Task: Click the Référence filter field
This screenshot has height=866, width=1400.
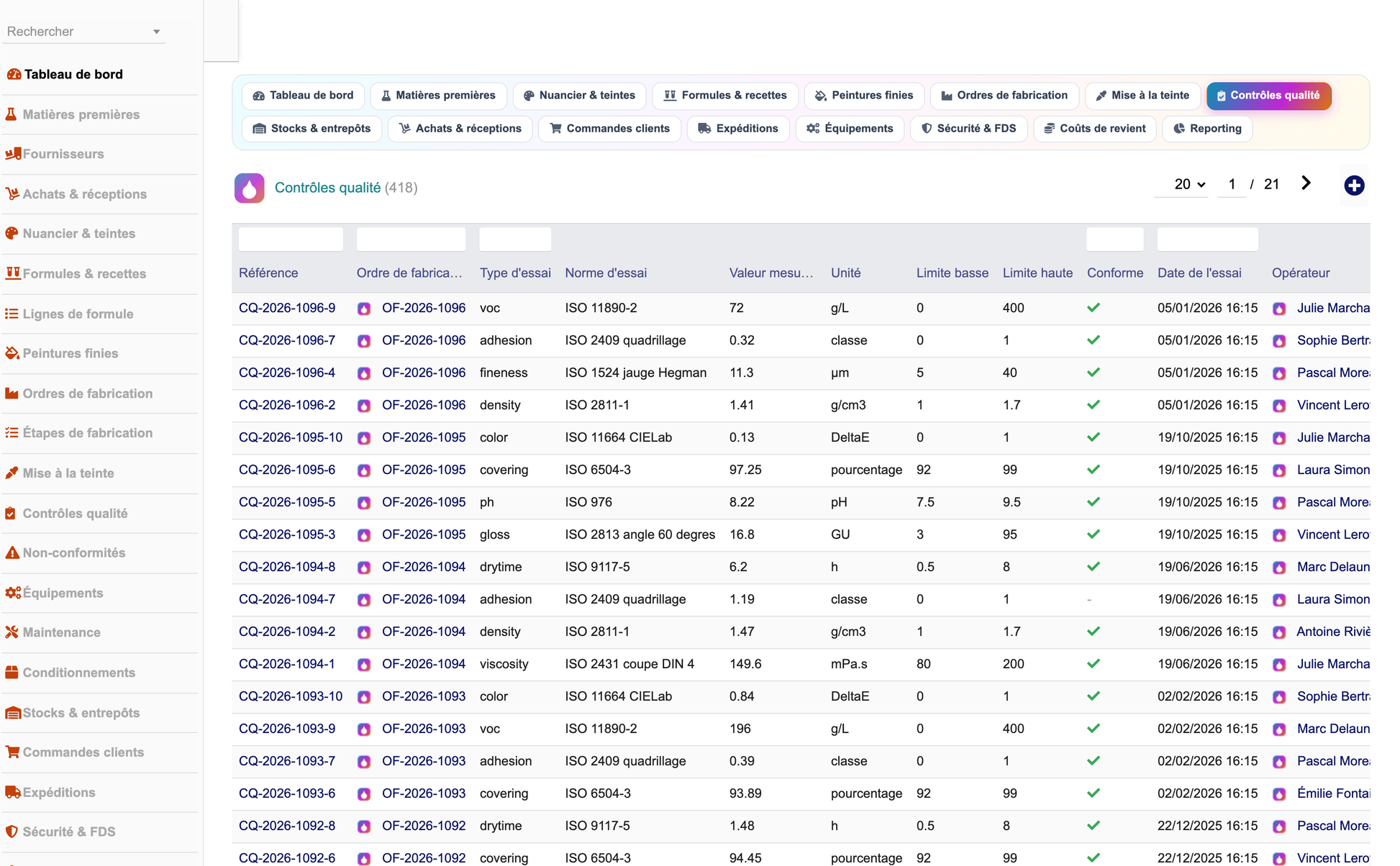Action: 291,240
